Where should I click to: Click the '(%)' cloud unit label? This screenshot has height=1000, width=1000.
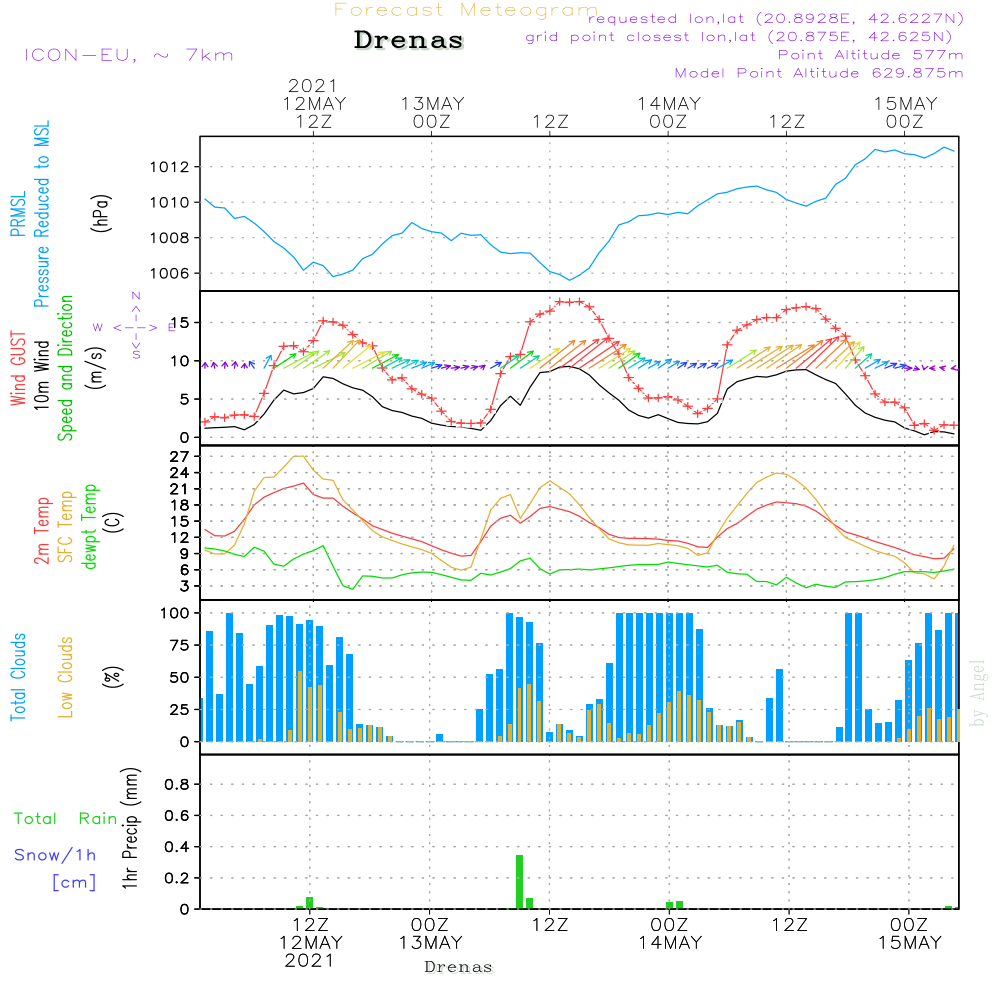(x=112, y=677)
